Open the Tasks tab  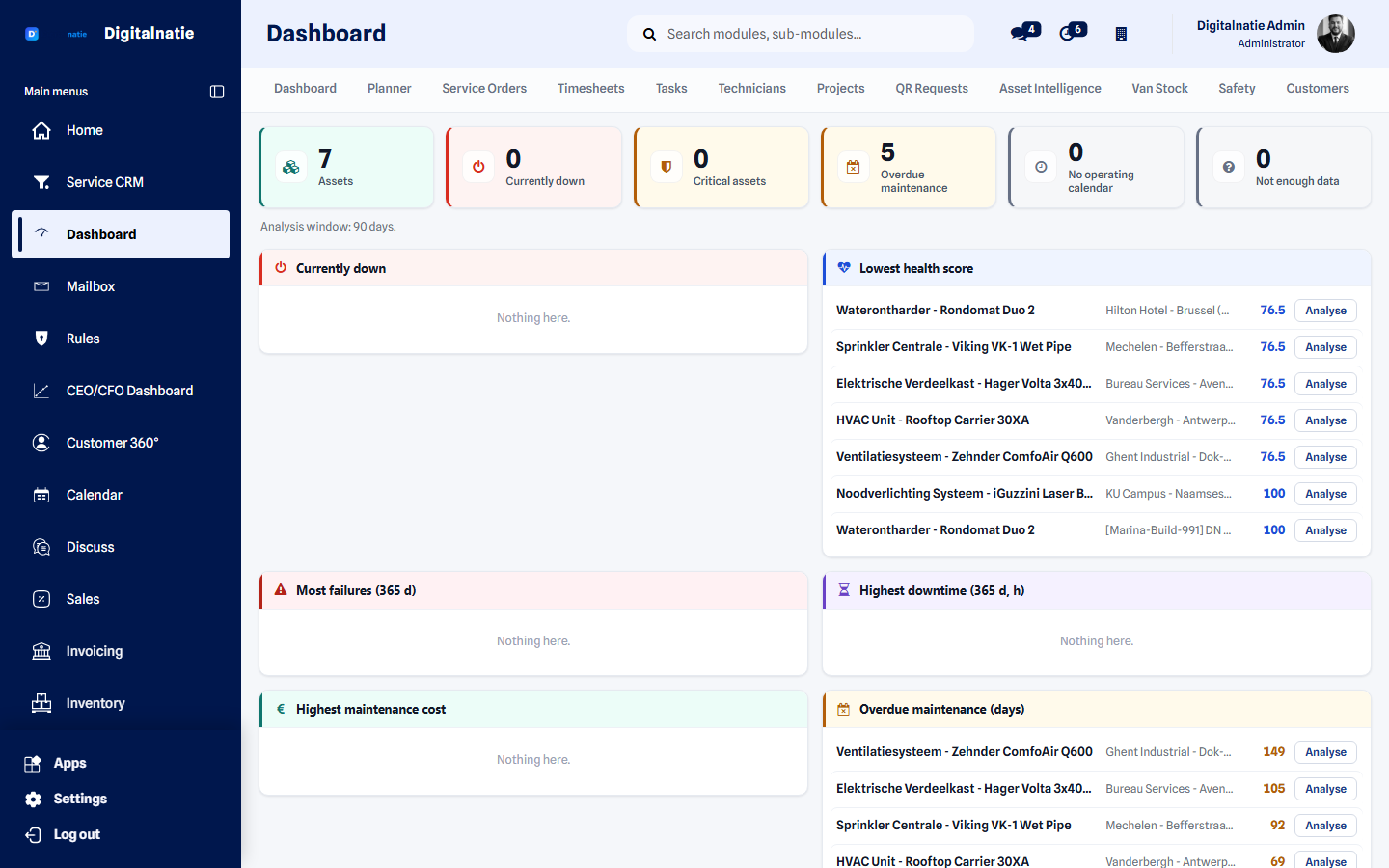671,88
